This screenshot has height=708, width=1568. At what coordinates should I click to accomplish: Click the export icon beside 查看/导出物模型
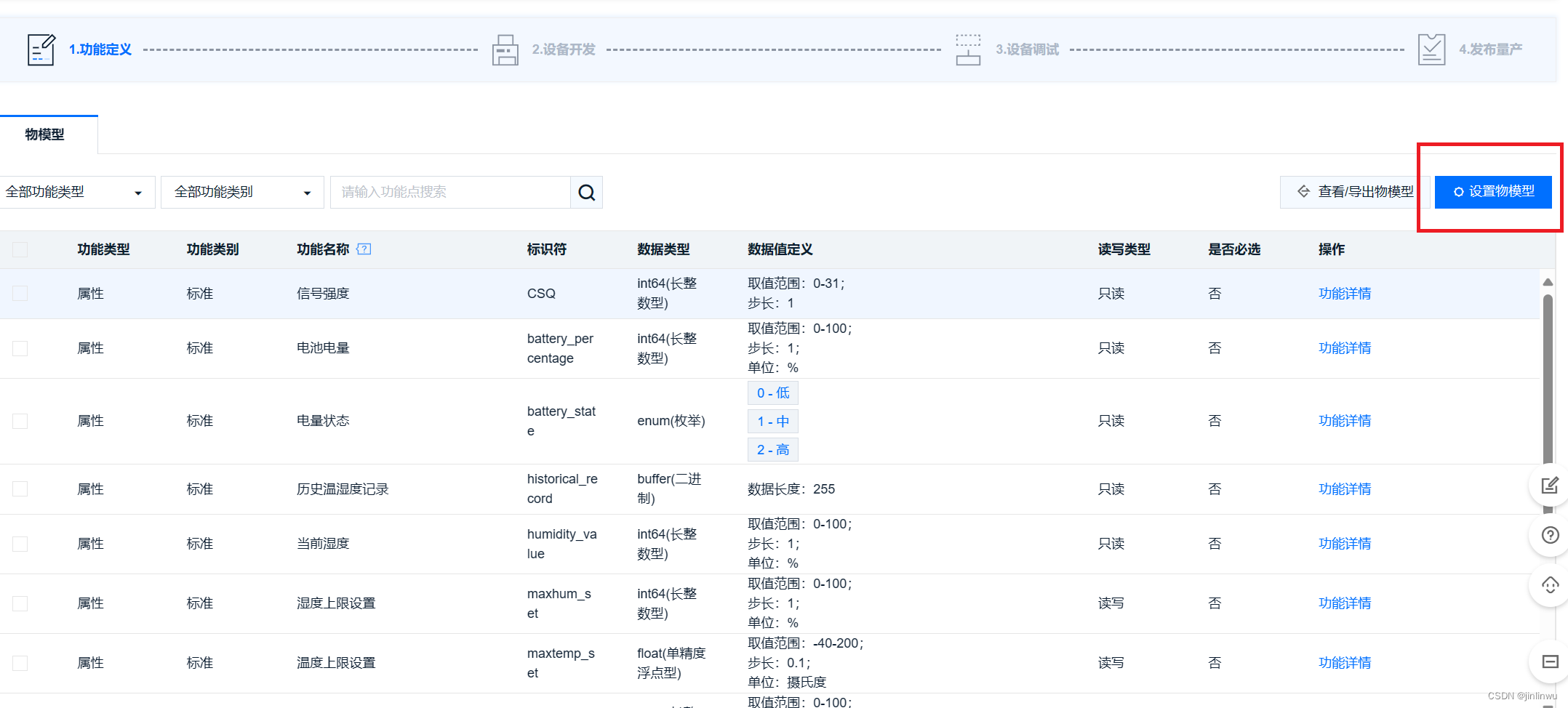pyautogui.click(x=1303, y=191)
